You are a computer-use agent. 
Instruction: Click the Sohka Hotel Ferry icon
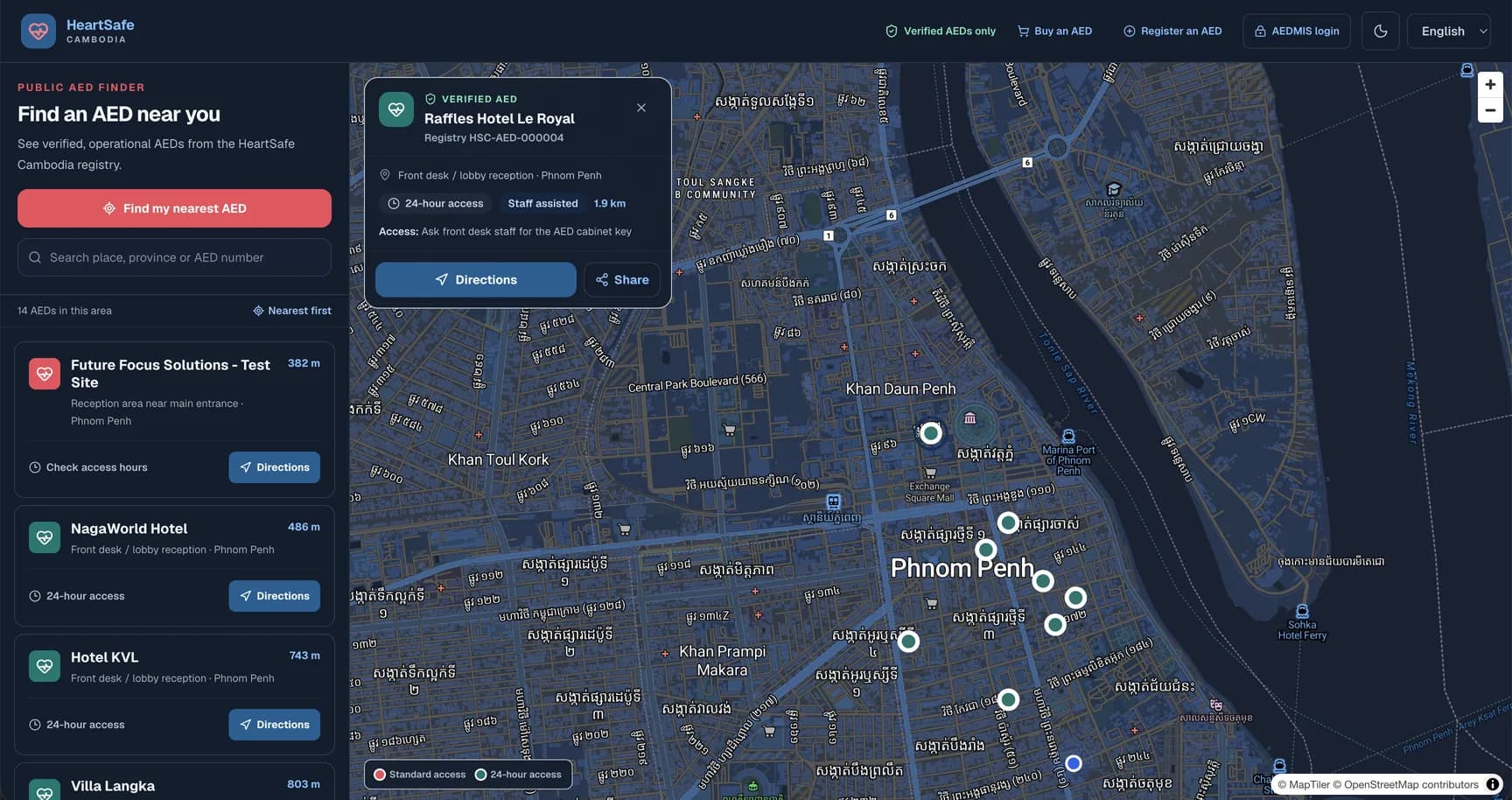(x=1302, y=611)
